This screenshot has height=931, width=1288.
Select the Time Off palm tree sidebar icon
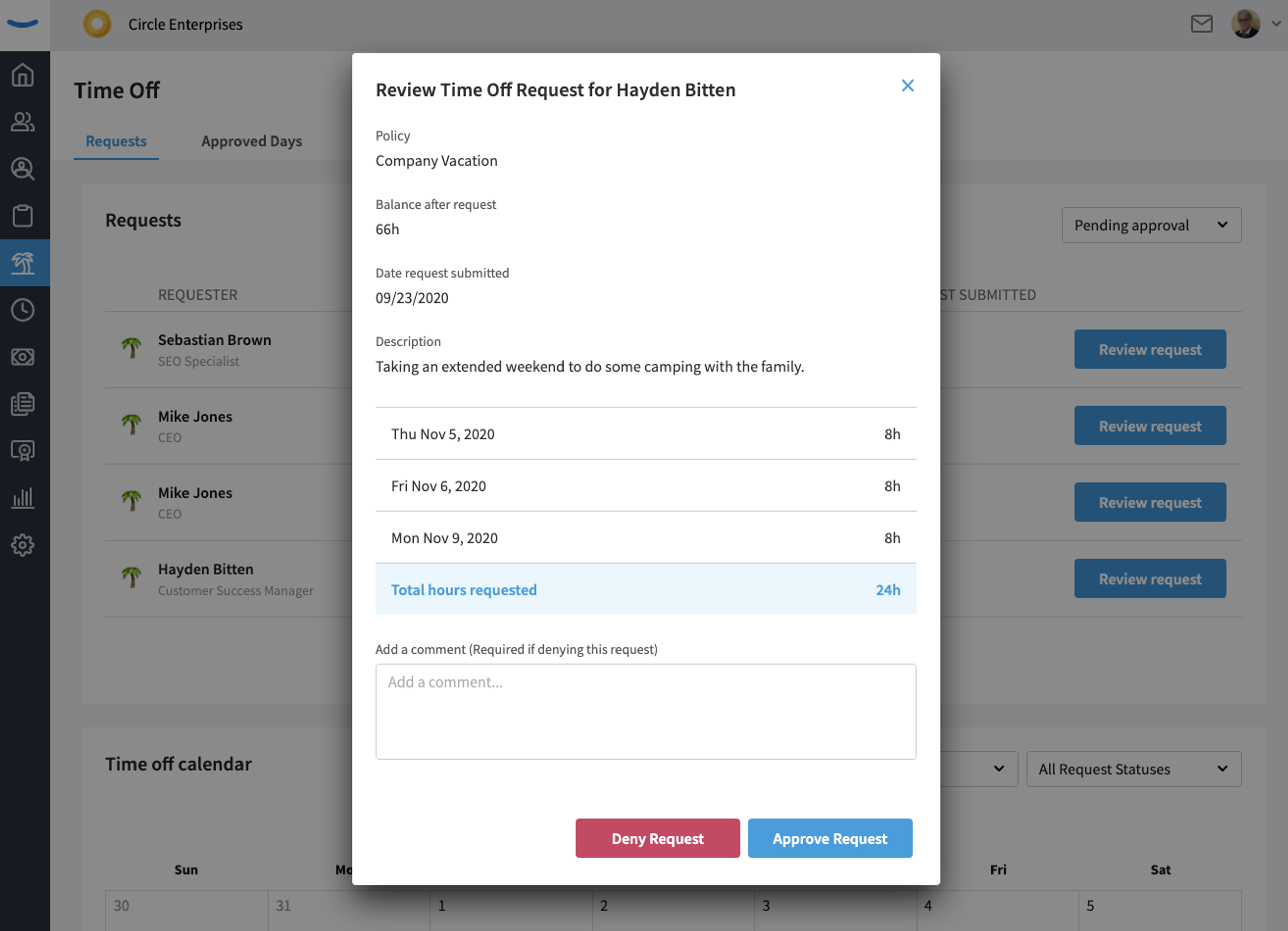coord(23,263)
